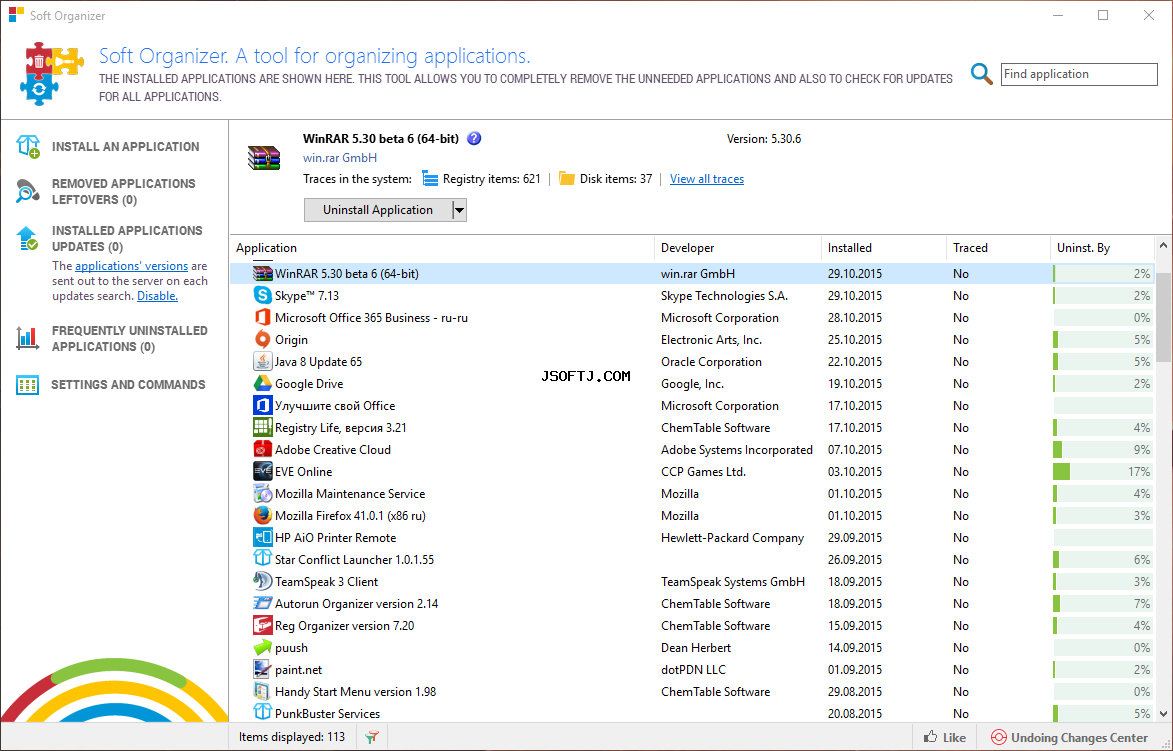Click the Java 8 Update 65 icon

tap(263, 361)
